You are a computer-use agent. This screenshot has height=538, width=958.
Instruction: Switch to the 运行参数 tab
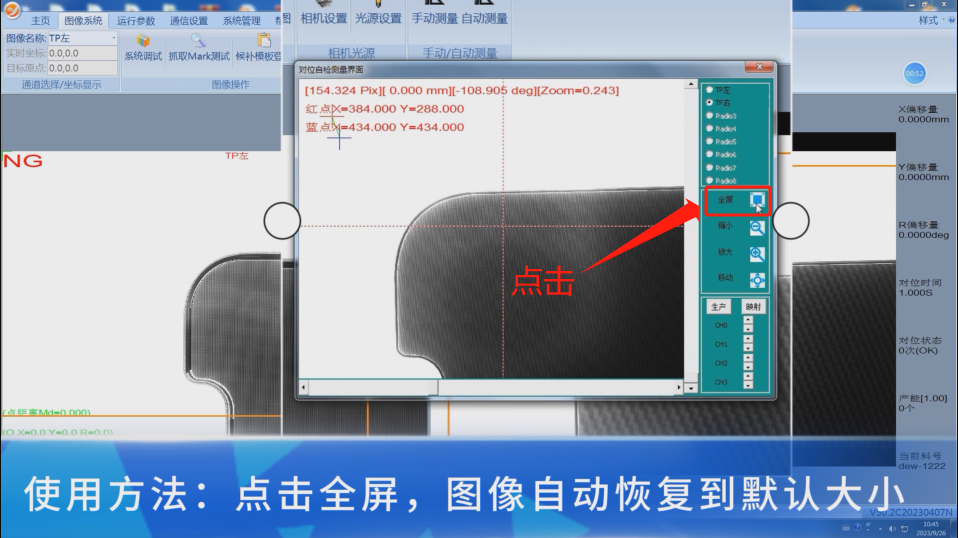tap(135, 20)
